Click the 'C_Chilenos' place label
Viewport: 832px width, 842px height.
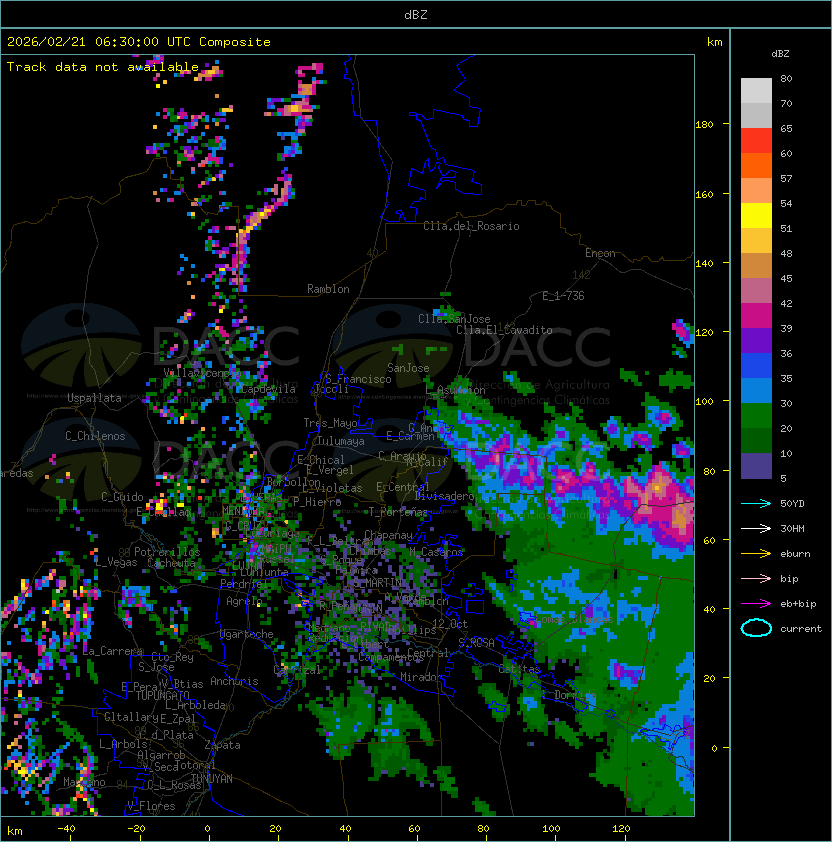point(95,436)
